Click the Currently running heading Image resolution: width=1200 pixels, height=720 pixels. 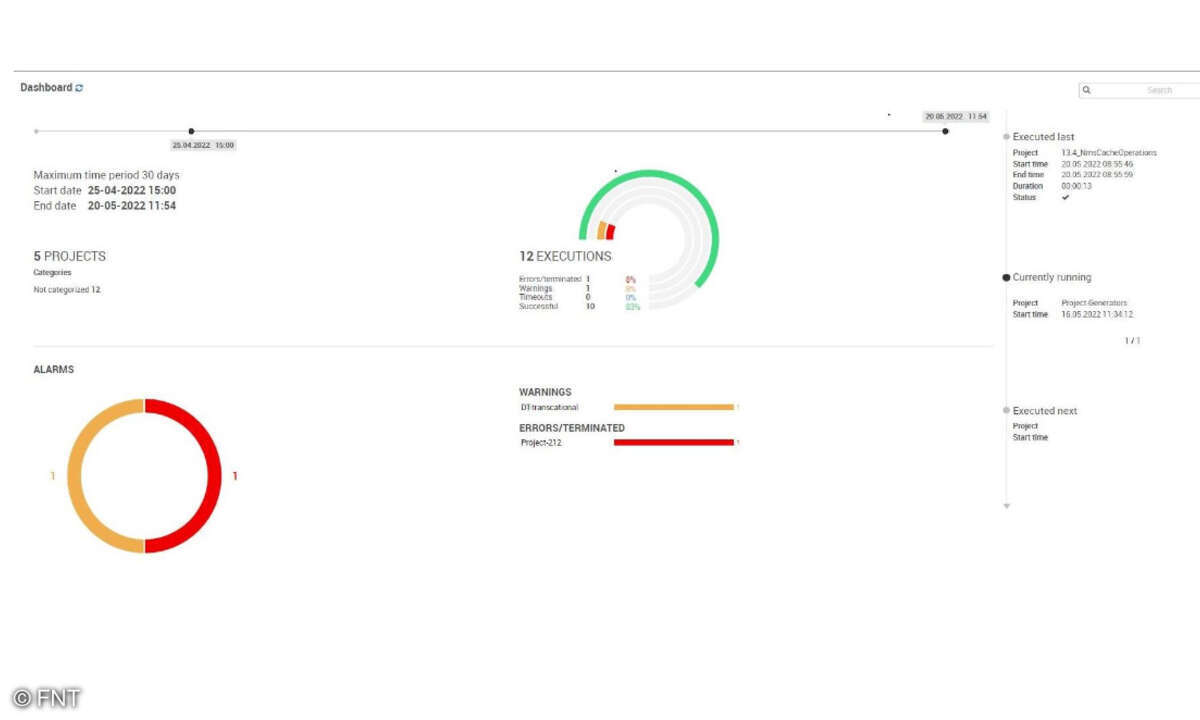(x=1052, y=277)
